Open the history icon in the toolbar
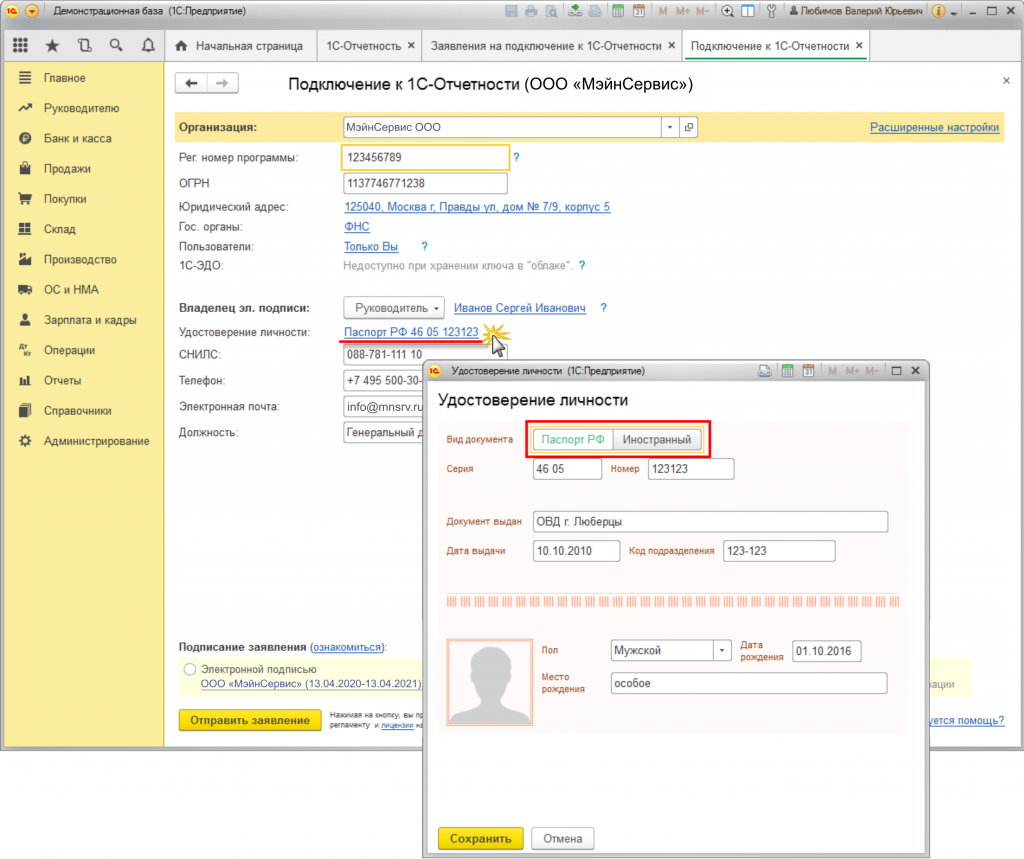This screenshot has height=859, width=1024. (84, 46)
